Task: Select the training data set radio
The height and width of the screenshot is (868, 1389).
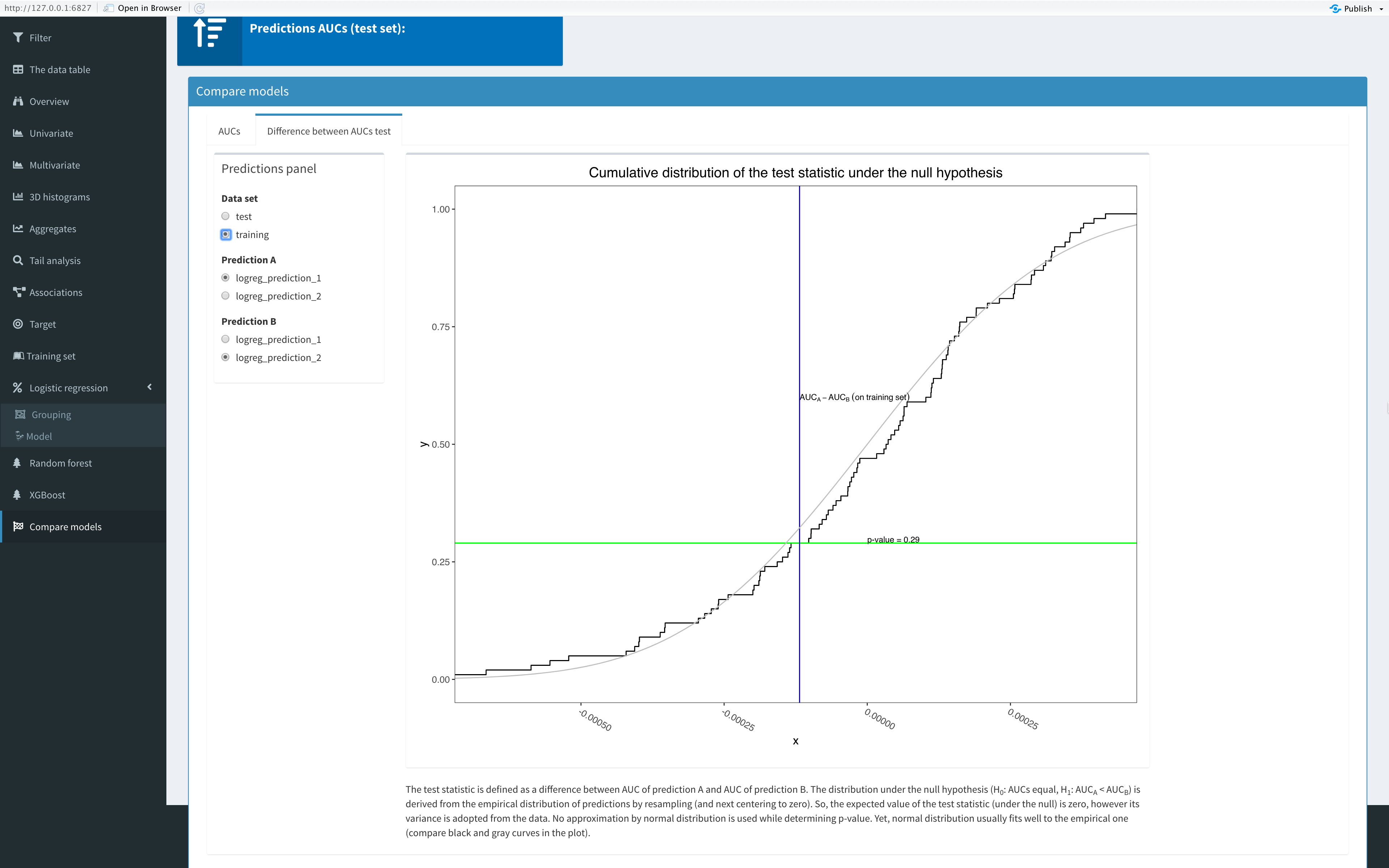Action: coord(226,234)
